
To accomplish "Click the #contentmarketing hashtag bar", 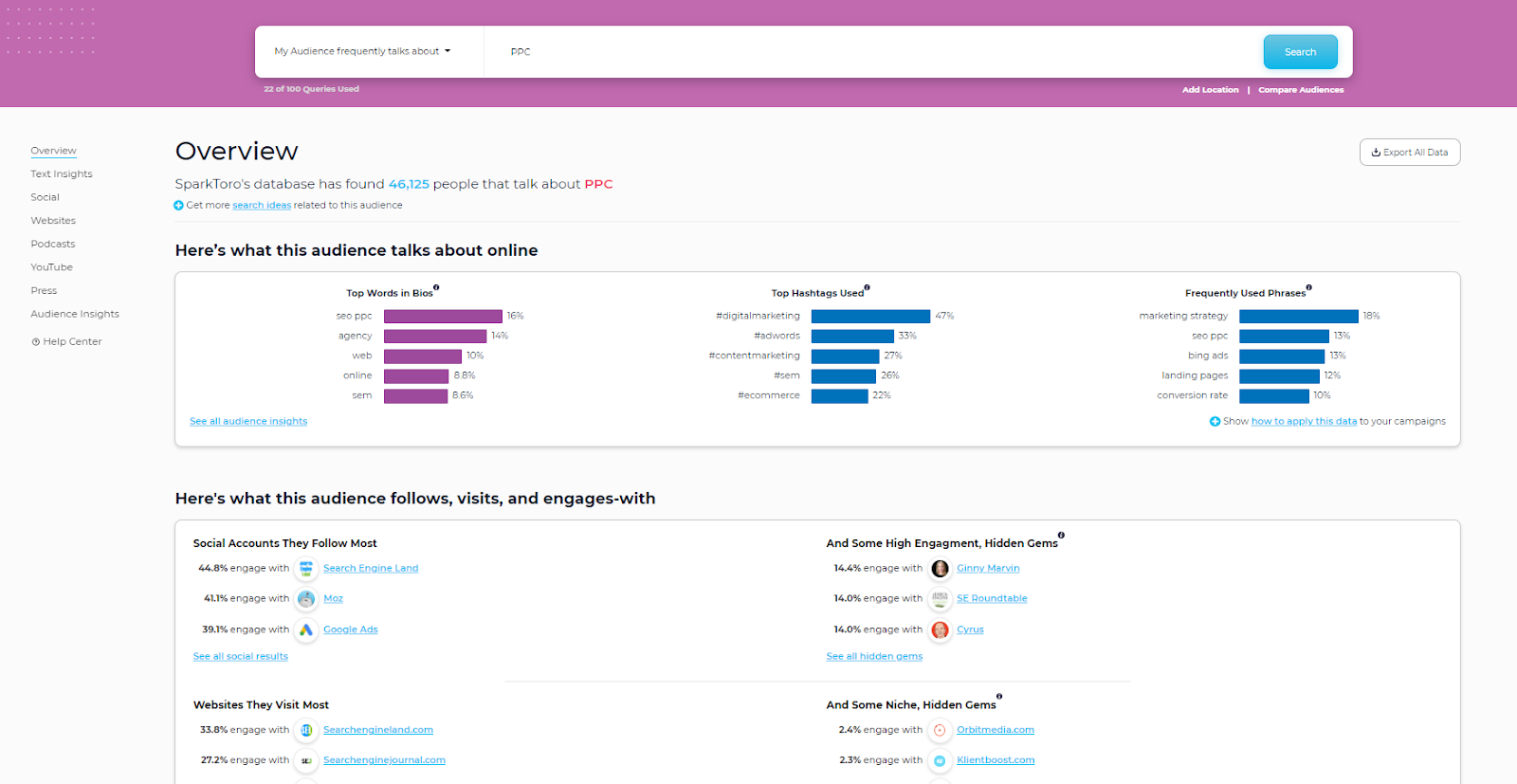I will click(846, 356).
